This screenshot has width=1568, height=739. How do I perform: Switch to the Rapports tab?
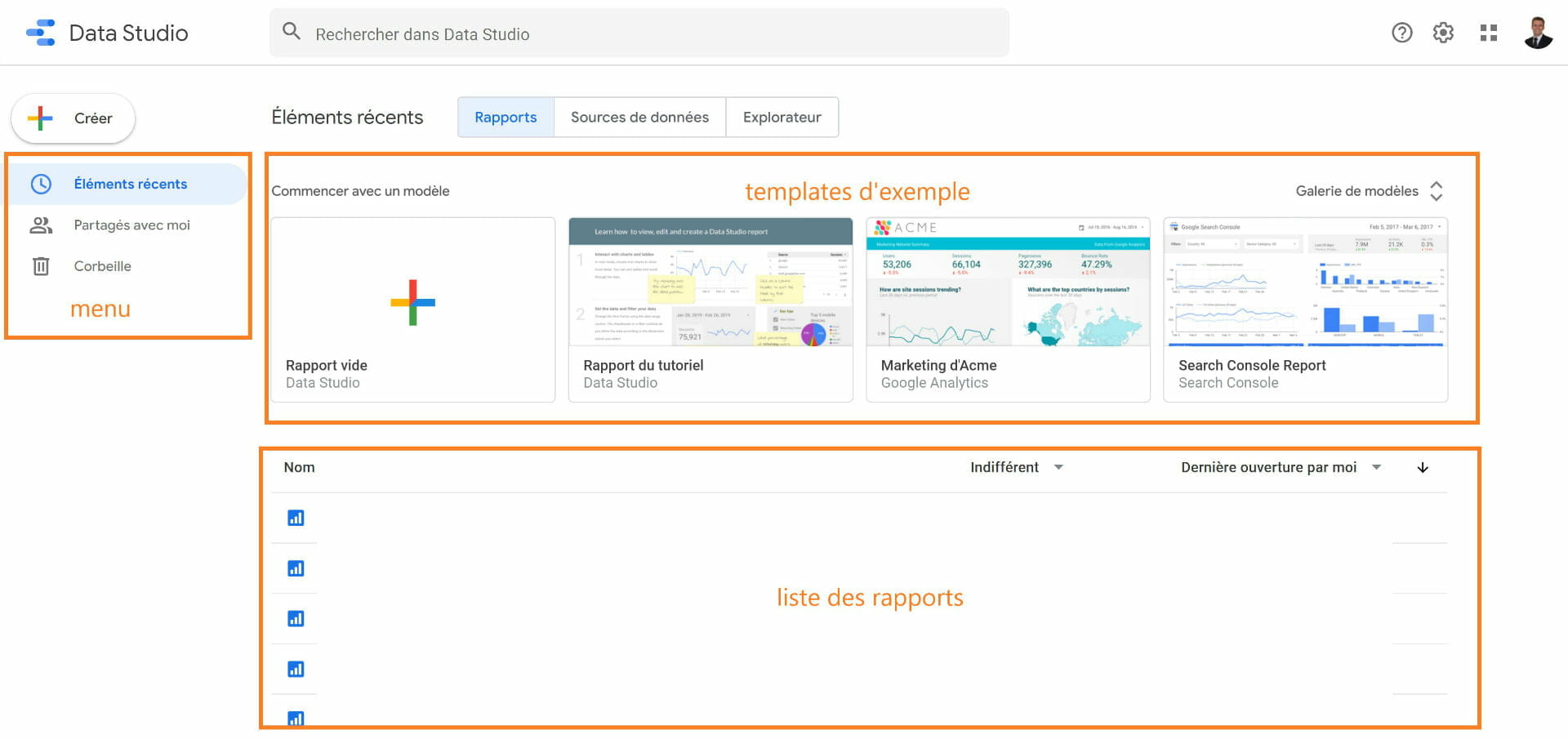[x=506, y=118]
